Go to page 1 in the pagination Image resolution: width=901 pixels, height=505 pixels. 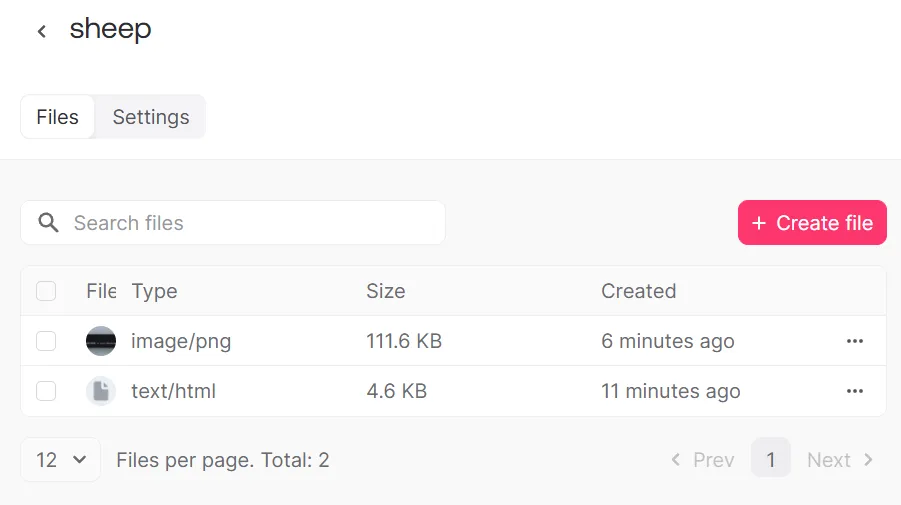tap(771, 460)
